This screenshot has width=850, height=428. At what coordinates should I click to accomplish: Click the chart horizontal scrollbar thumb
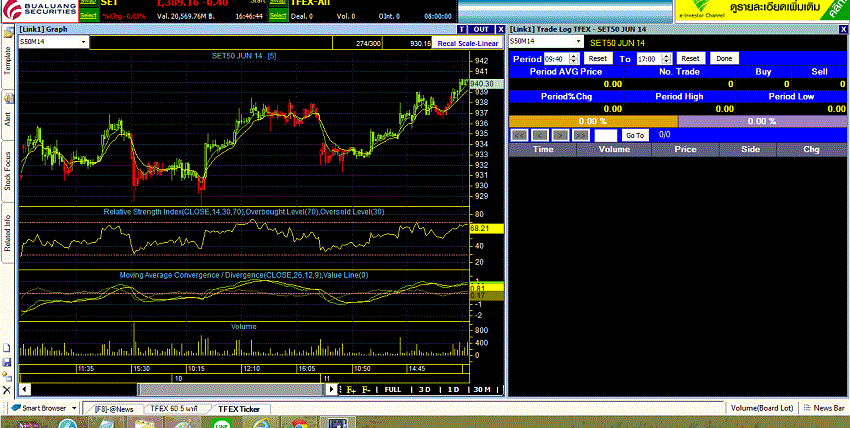[231, 390]
